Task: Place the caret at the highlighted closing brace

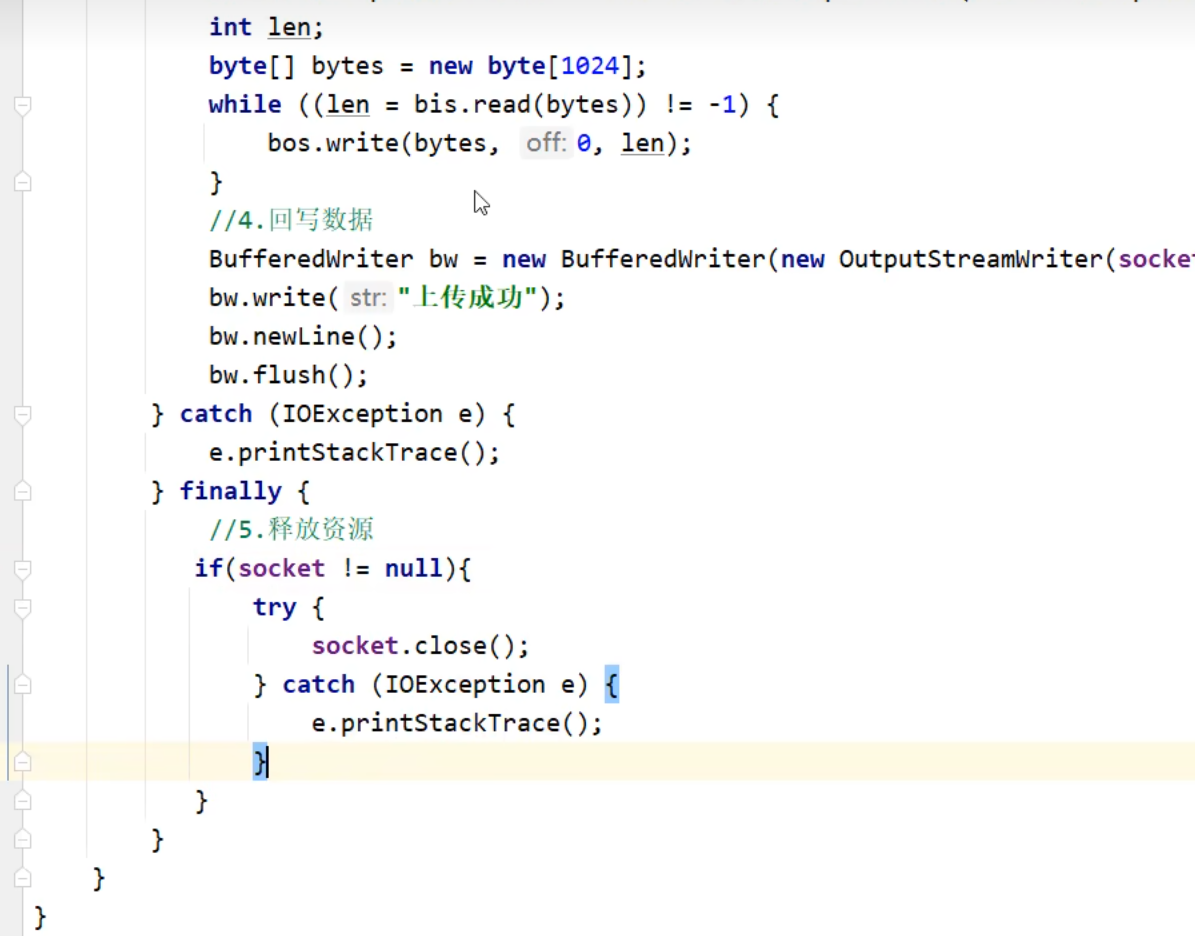Action: point(260,762)
